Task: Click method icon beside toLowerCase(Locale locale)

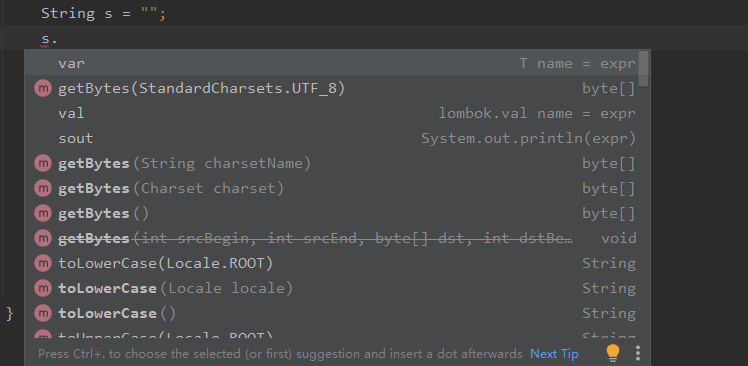Action: (x=43, y=288)
